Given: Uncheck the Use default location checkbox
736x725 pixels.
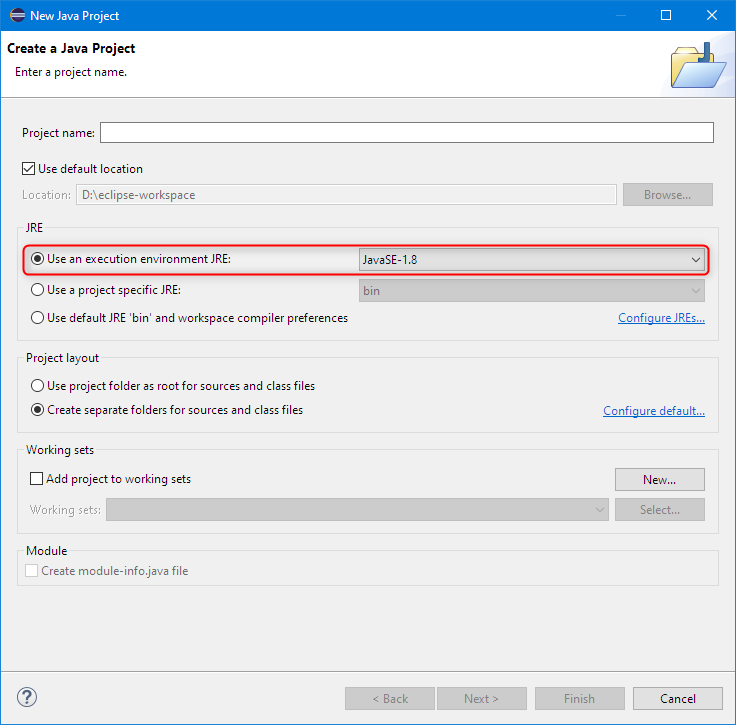Looking at the screenshot, I should click(29, 169).
